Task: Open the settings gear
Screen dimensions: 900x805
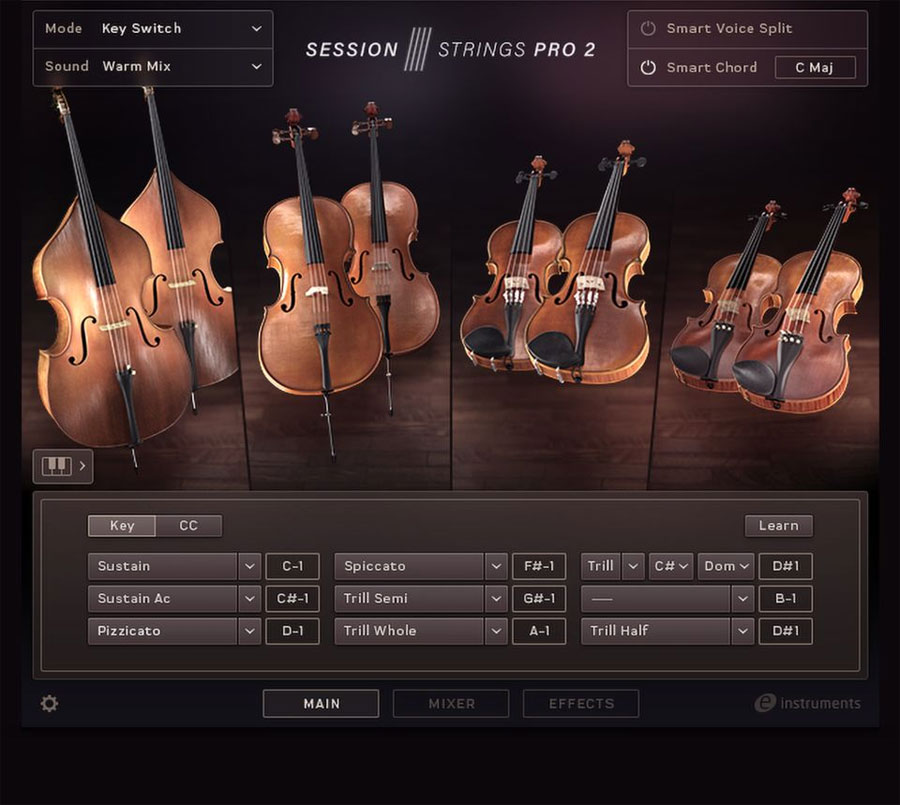Action: pyautogui.click(x=48, y=703)
